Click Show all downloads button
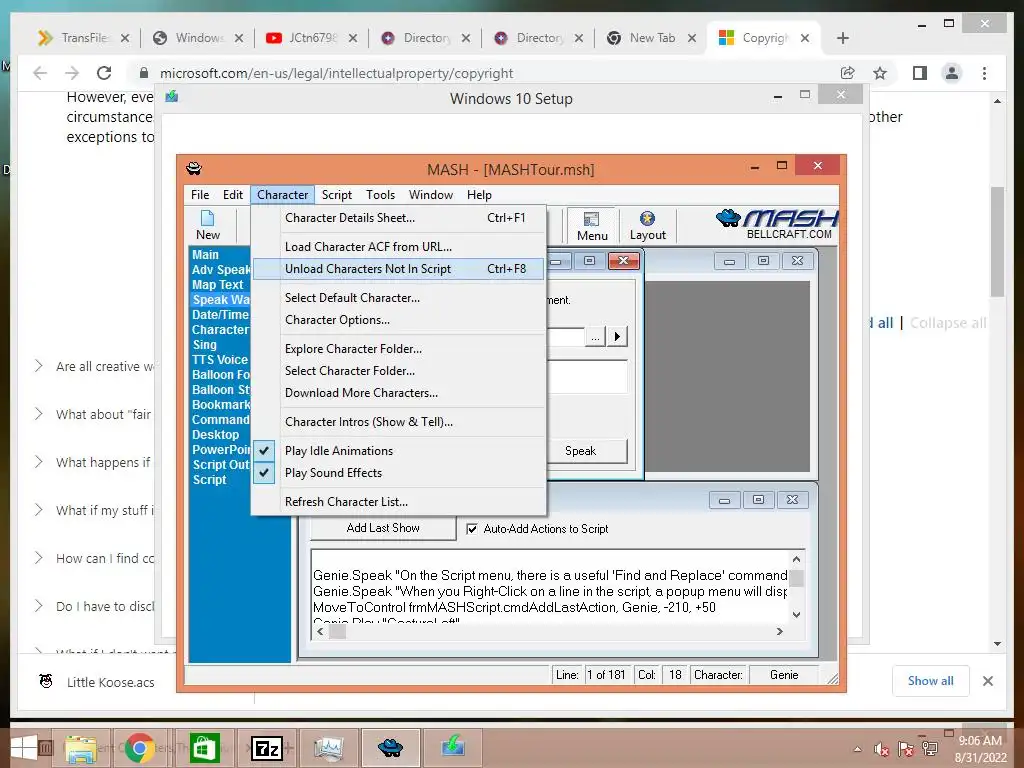 tap(930, 681)
